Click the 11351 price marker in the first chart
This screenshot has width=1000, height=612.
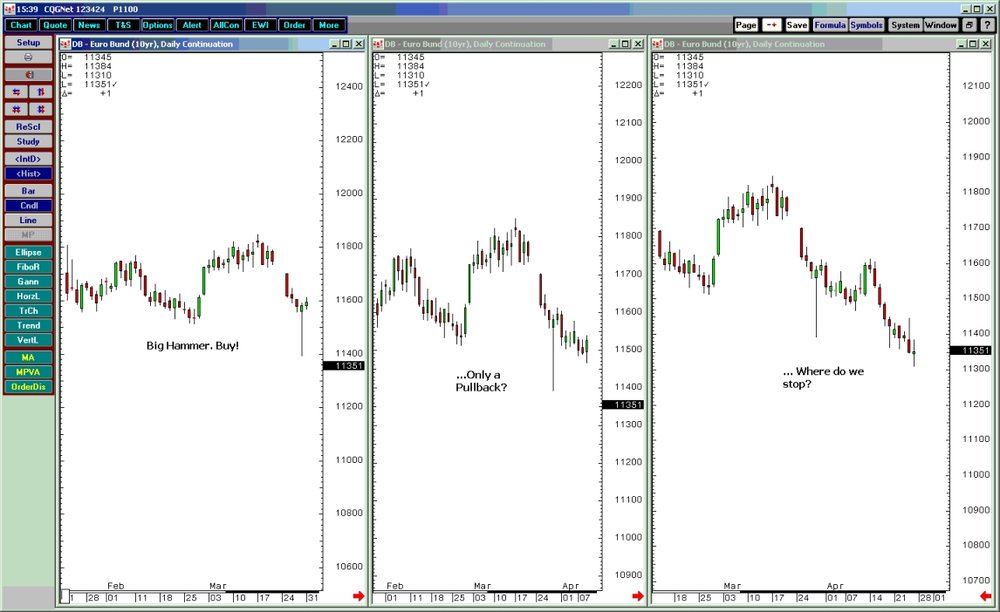point(344,366)
